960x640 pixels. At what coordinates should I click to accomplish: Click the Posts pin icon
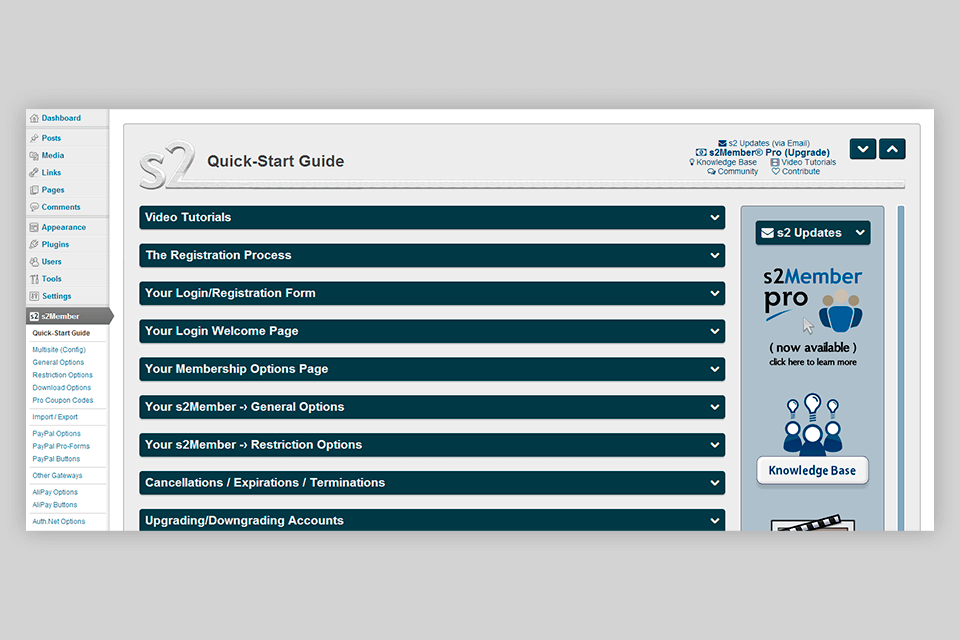point(34,138)
